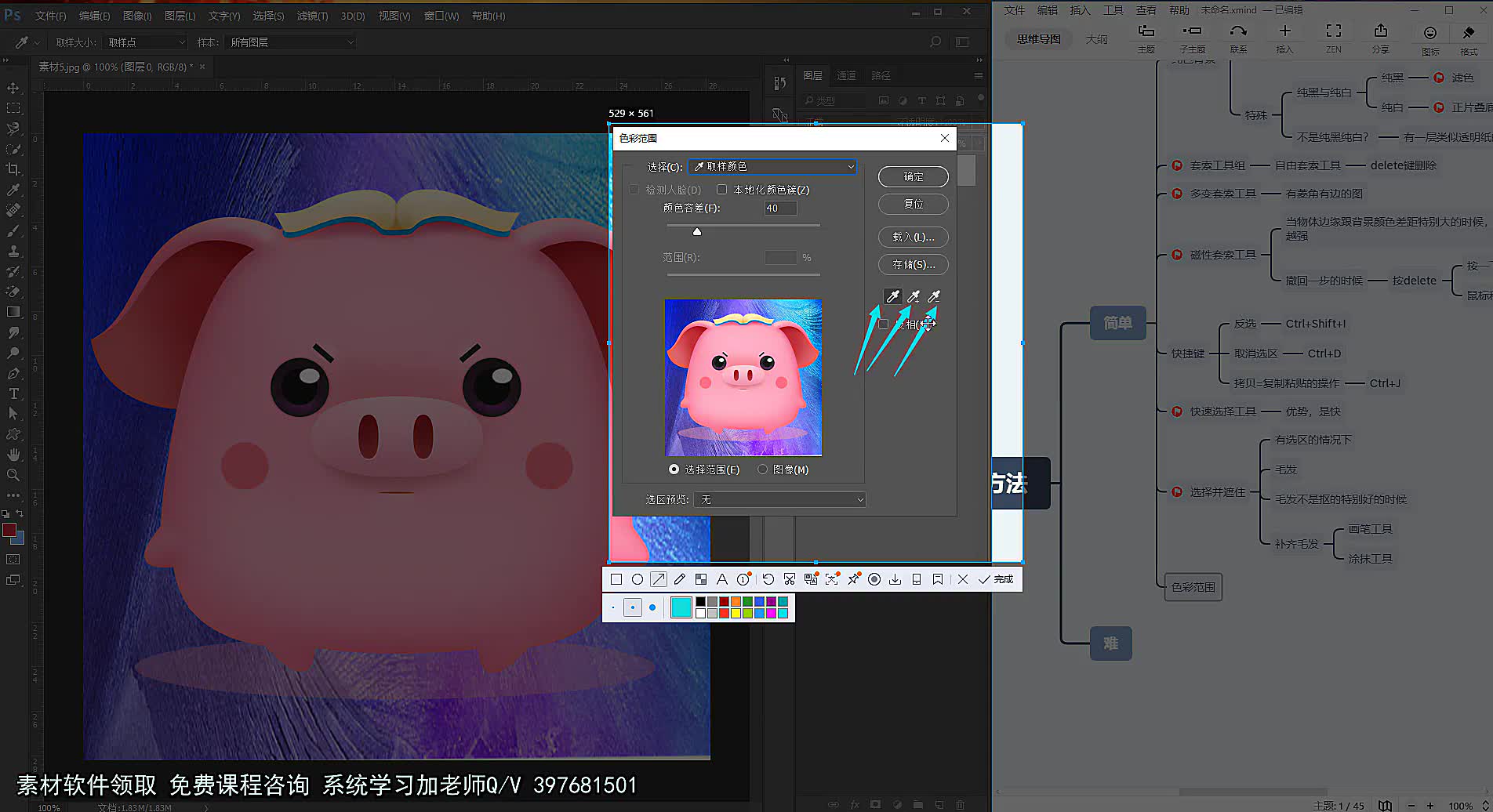This screenshot has height=812, width=1493.
Task: Click the add-to-sample eyedropper in Color Range dialog
Action: pyautogui.click(x=913, y=296)
